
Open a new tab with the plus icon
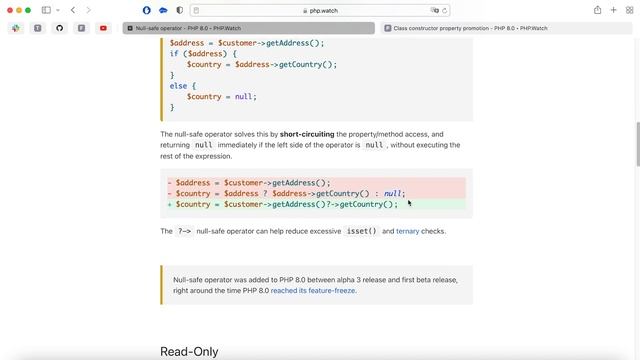point(613,10)
